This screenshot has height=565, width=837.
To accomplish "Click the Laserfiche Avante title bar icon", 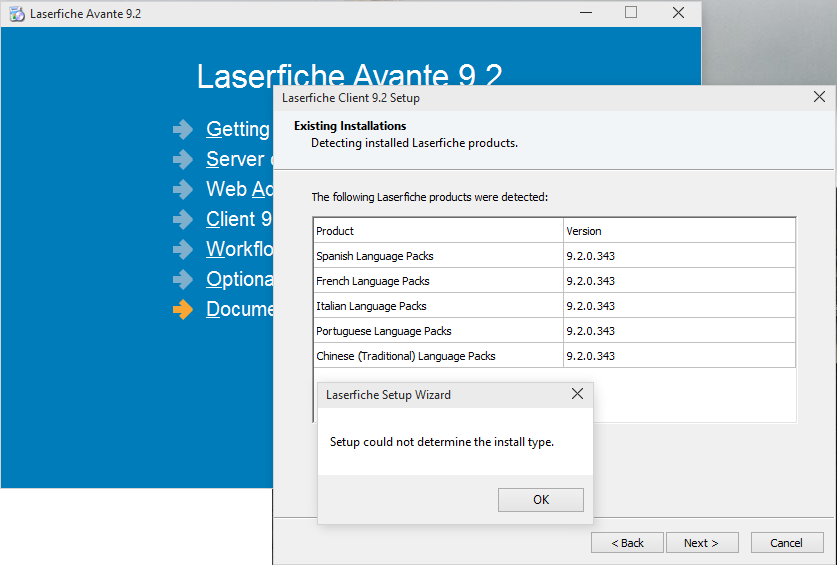I will [x=16, y=13].
